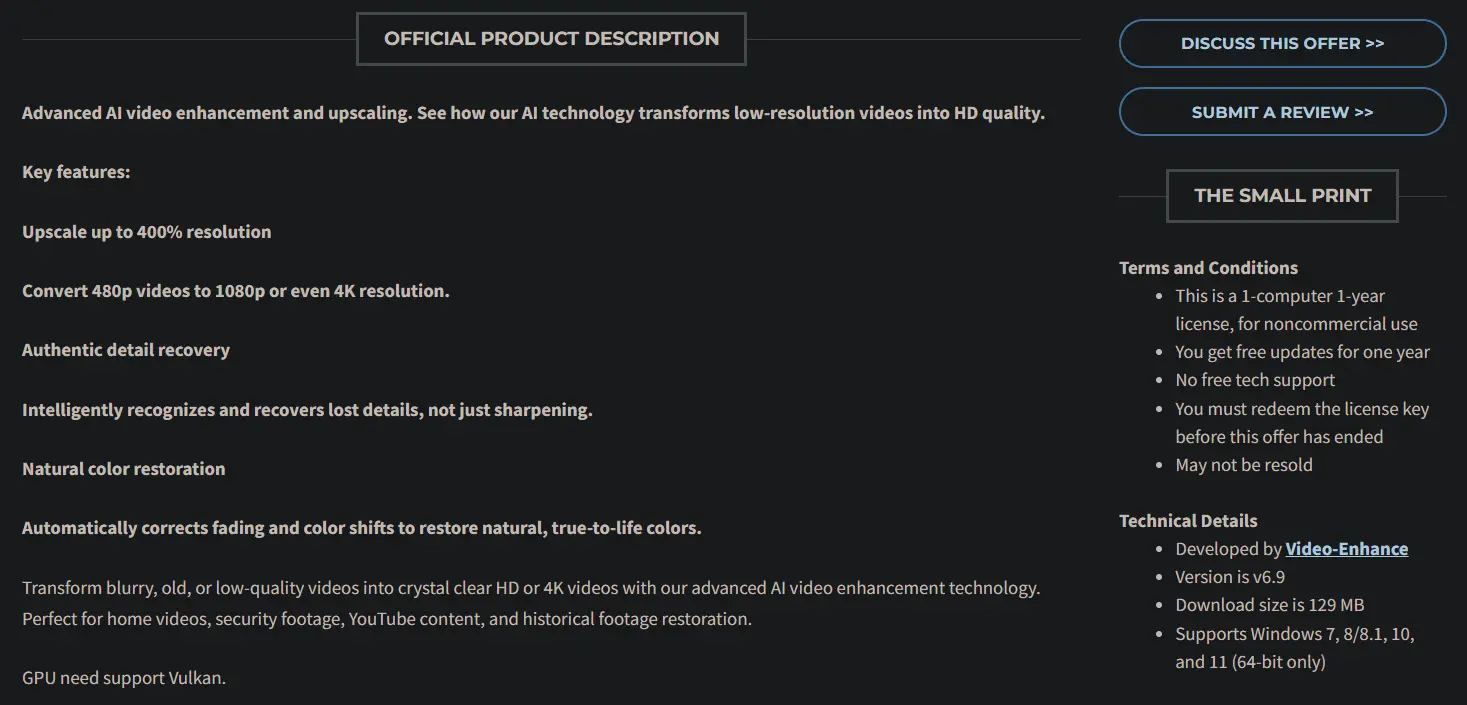This screenshot has width=1467, height=705.
Task: Click the 'You get free updates for one year' bullet
Action: (1302, 352)
